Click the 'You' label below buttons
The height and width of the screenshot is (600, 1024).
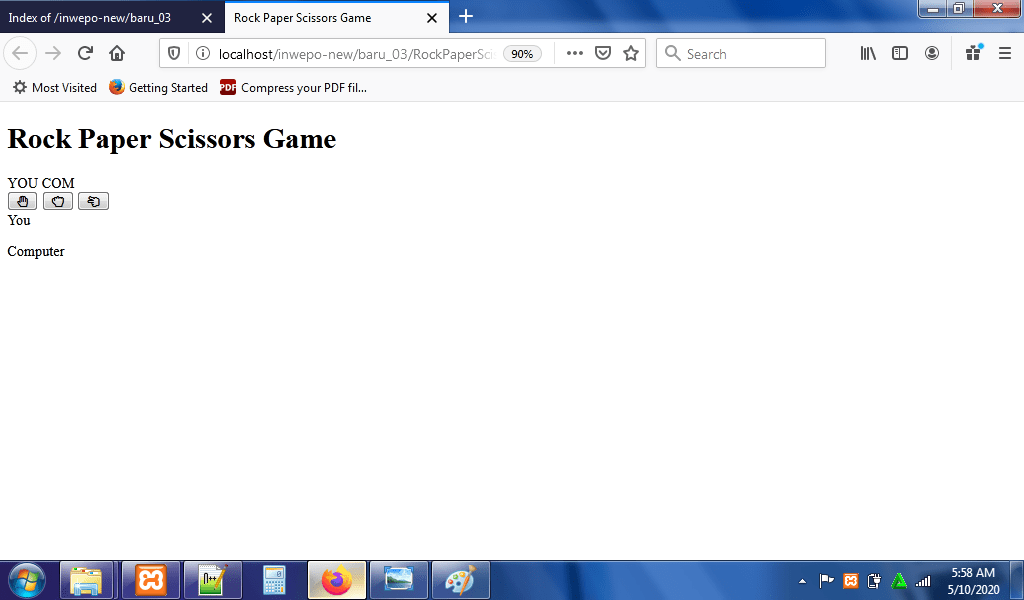point(19,220)
